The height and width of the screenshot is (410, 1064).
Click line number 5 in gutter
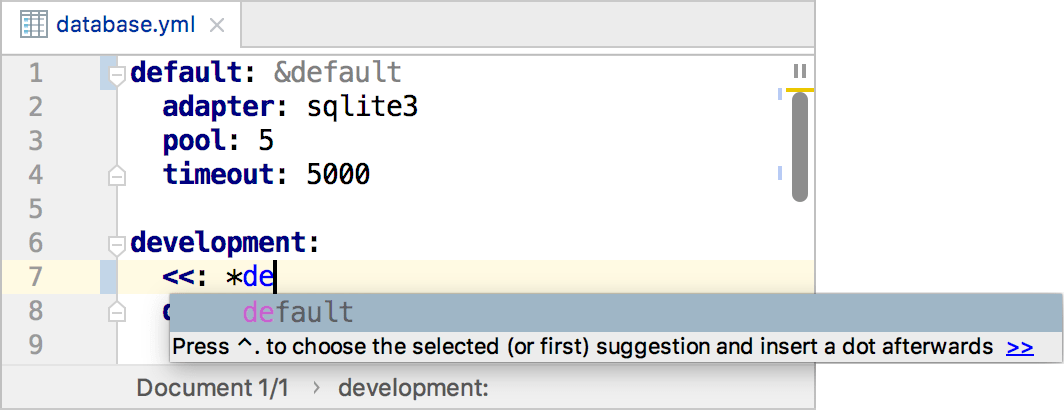click(36, 209)
